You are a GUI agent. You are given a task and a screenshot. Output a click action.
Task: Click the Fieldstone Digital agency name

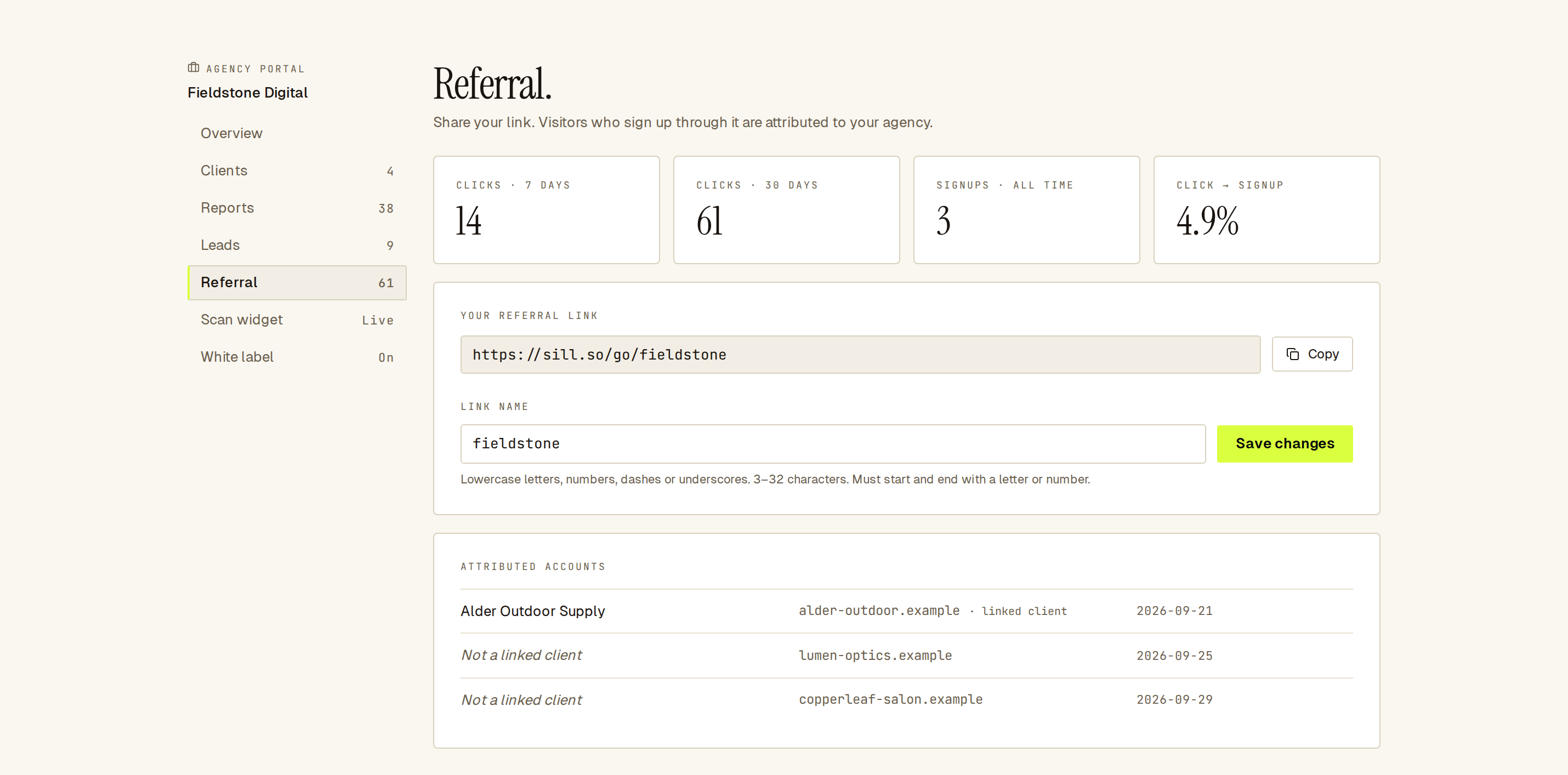(x=248, y=93)
